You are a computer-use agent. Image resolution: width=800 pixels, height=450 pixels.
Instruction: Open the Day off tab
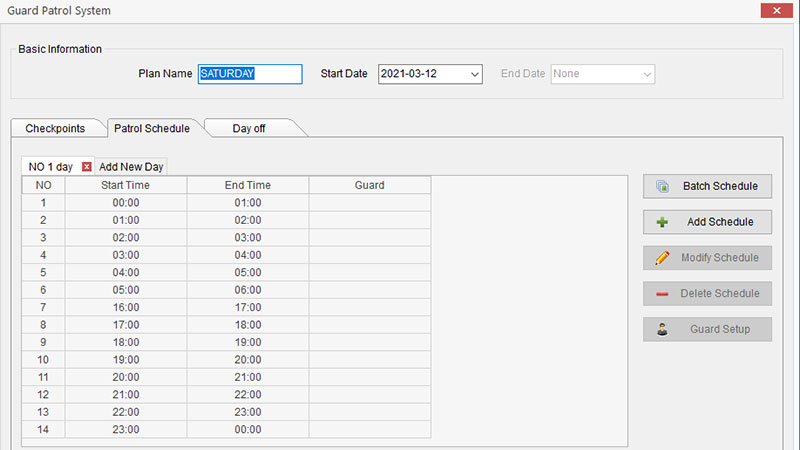pyautogui.click(x=249, y=128)
